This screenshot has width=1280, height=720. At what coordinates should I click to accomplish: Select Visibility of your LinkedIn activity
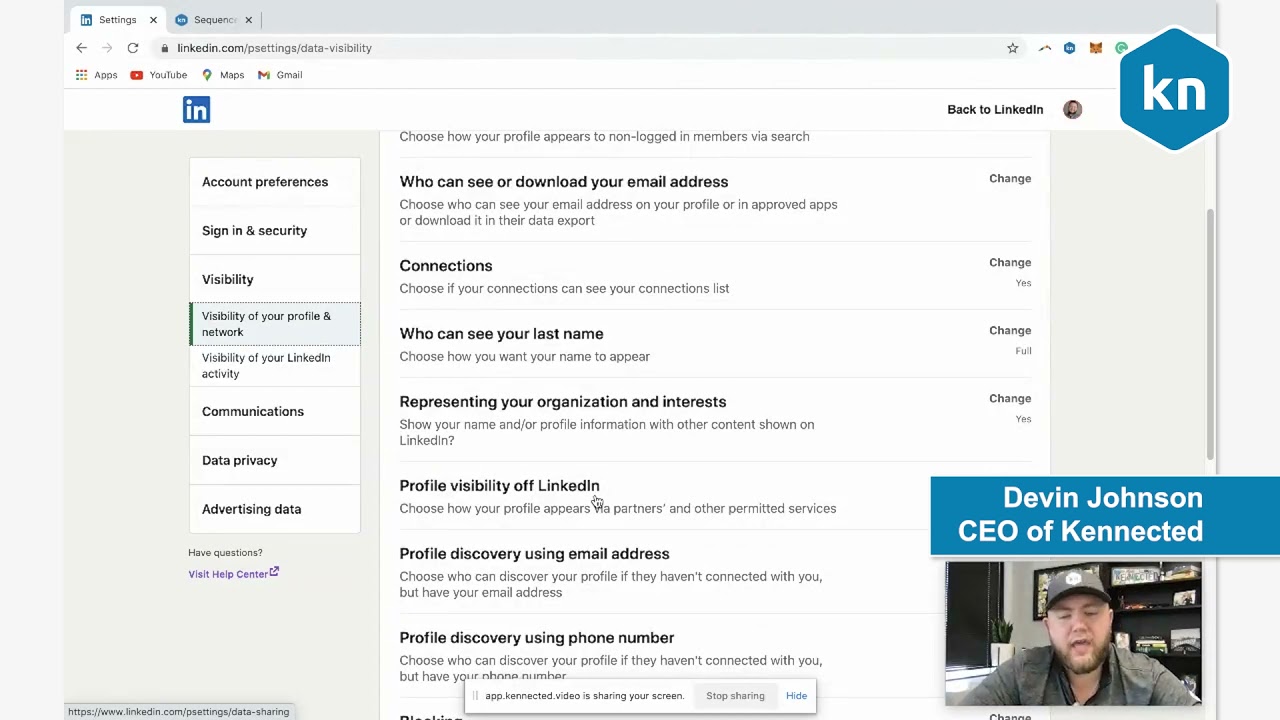click(275, 366)
